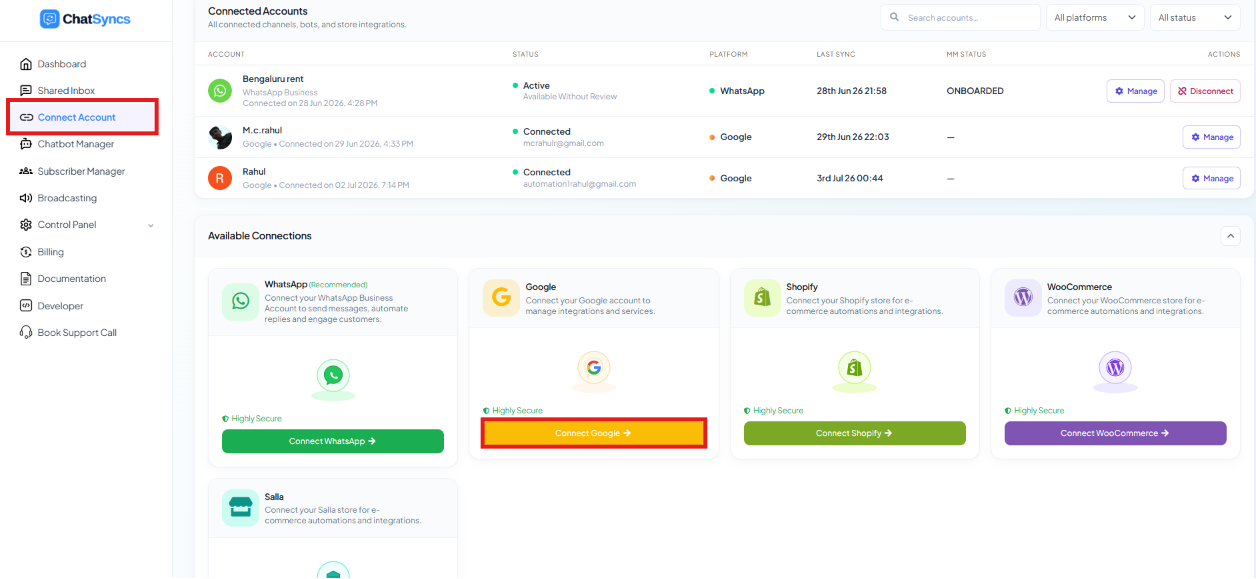Click WhatsApp platform label in first row
The width and height of the screenshot is (1256, 579).
click(742, 91)
